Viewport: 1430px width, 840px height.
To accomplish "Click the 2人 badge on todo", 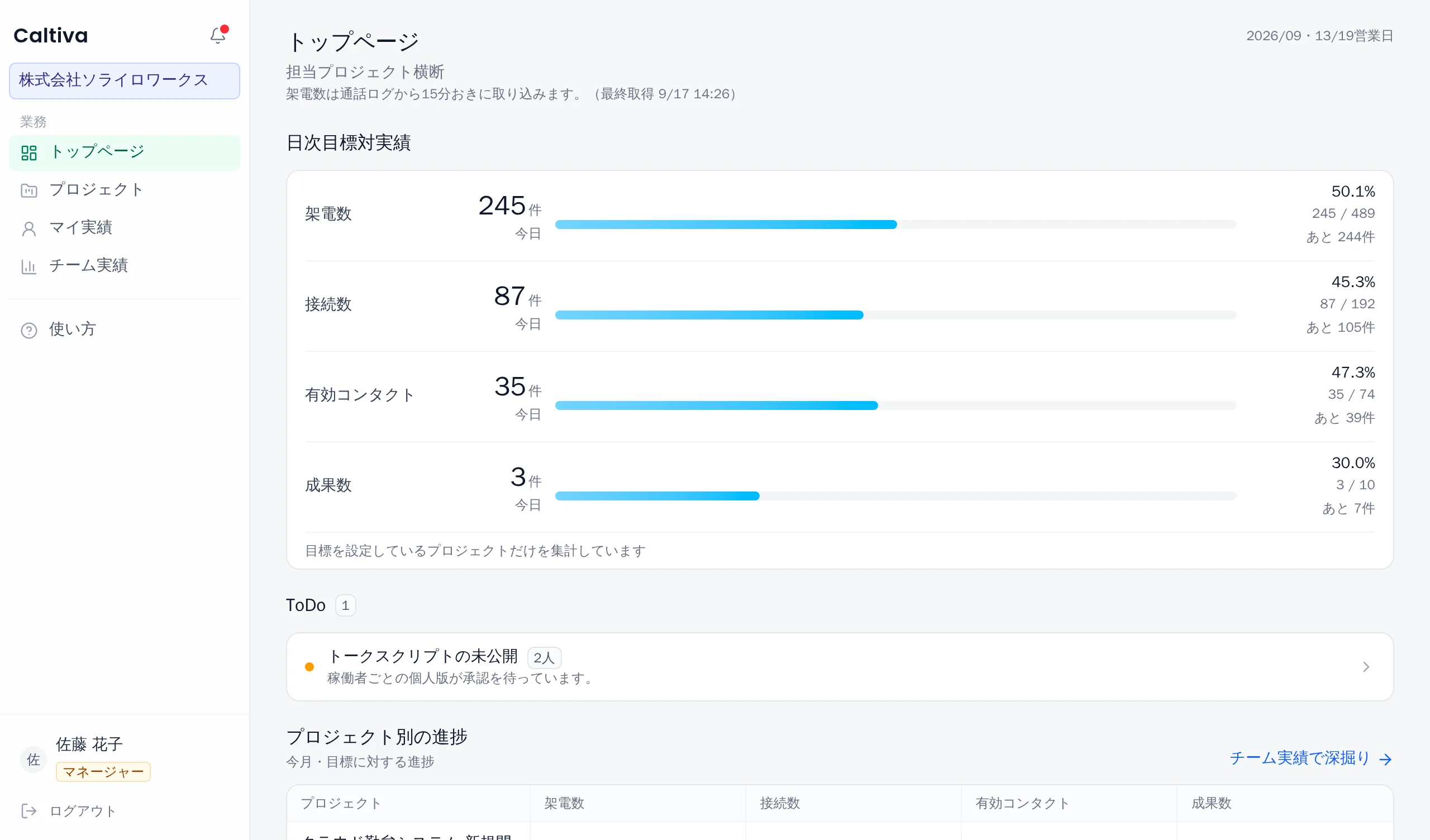I will (544, 658).
